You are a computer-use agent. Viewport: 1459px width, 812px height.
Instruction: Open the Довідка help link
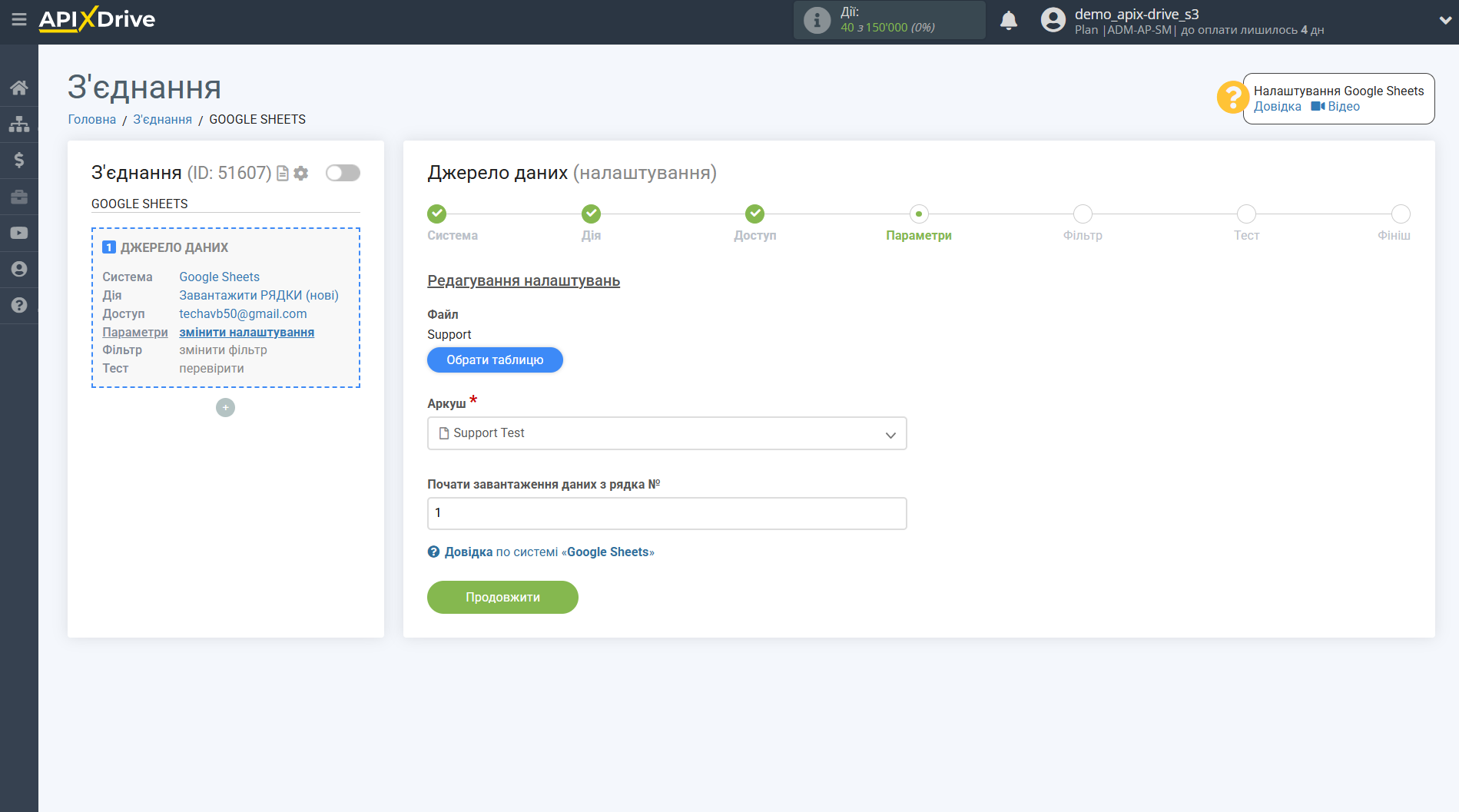[x=1277, y=107]
